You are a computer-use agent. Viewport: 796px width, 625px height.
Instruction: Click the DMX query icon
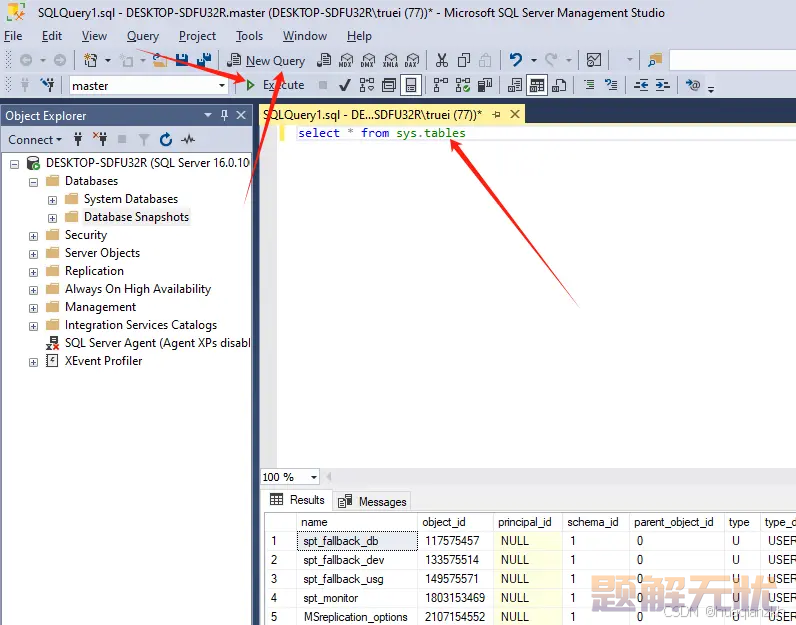[368, 60]
